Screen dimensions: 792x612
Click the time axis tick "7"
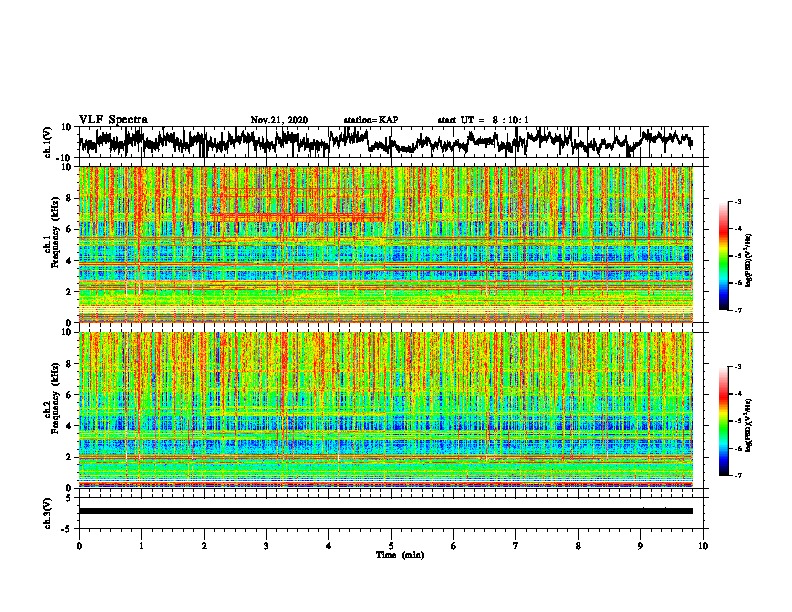516,546
